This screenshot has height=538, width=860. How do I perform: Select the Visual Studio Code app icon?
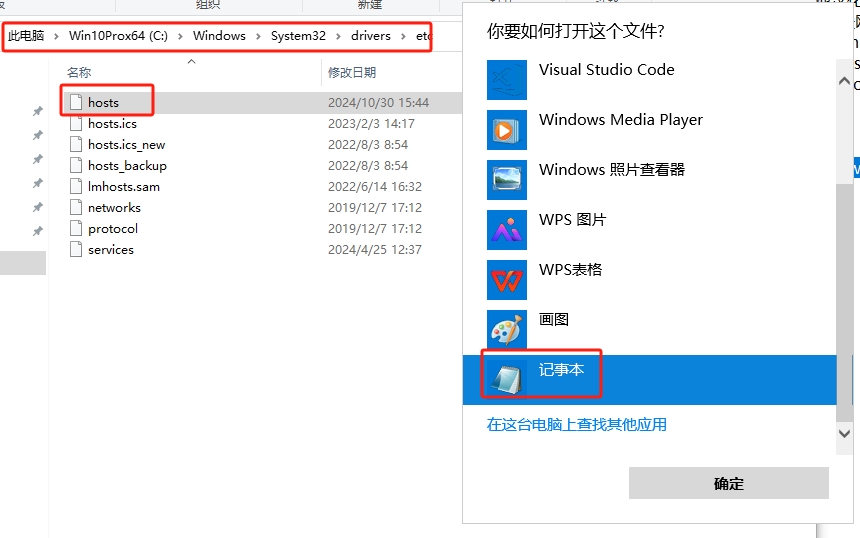point(507,80)
